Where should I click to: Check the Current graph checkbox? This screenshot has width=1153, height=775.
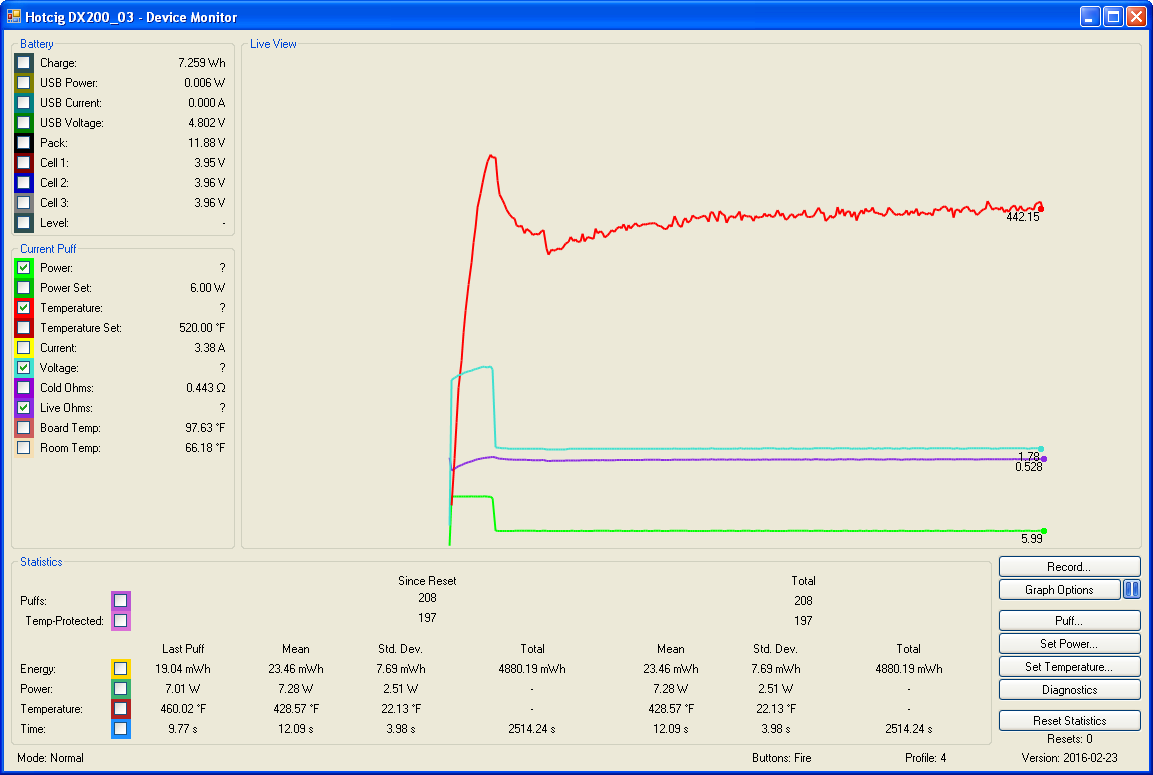click(x=24, y=348)
